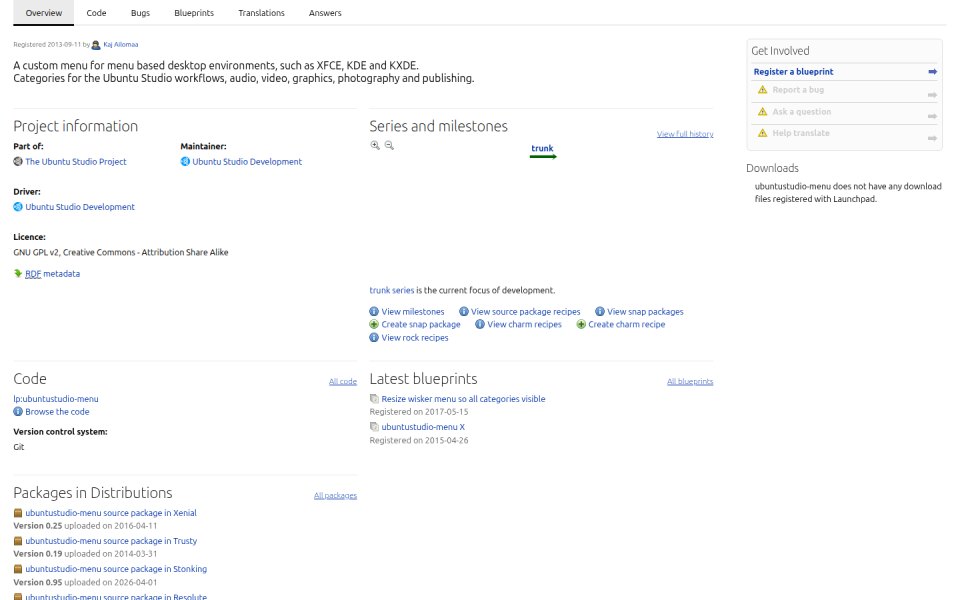Screen dimensions: 960x600
Task: Go to the Blueprints tab
Action: click(194, 13)
